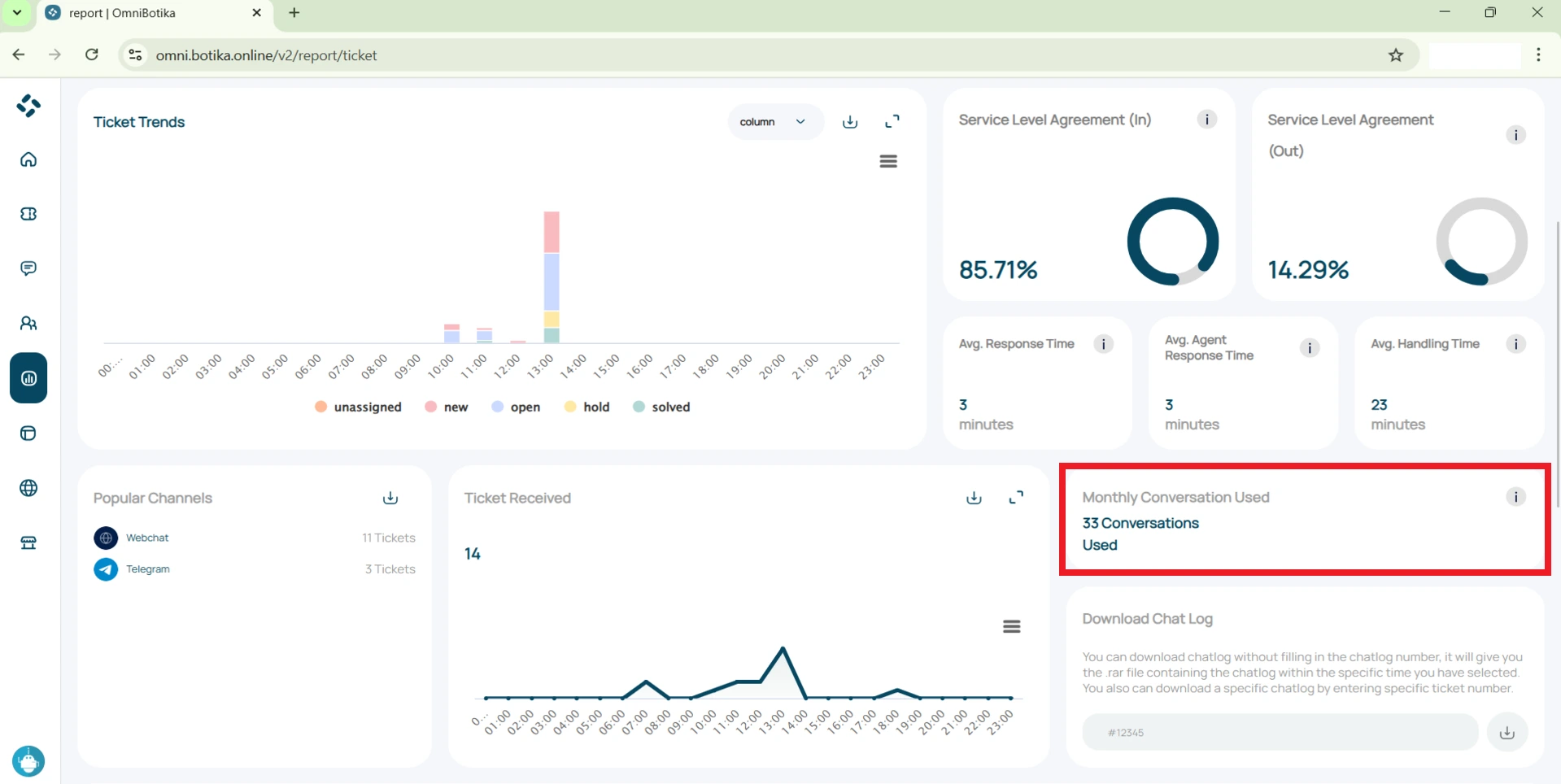Open the Chrome three-dot menu
The image size is (1561, 784).
[1538, 55]
